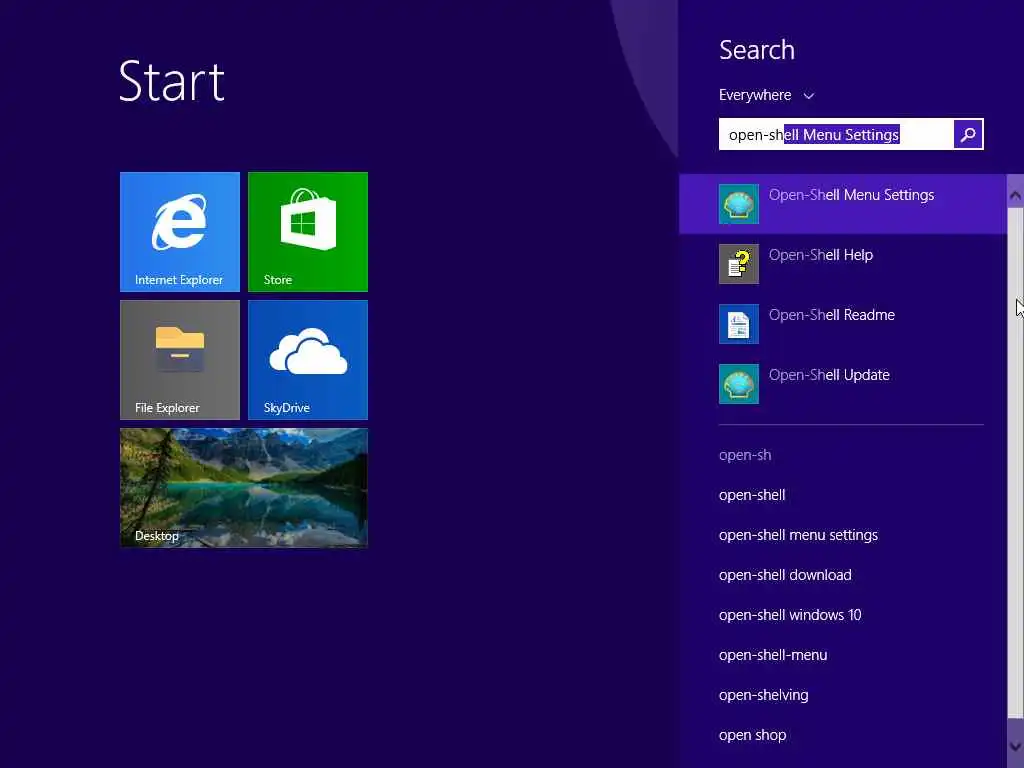The width and height of the screenshot is (1024, 768).
Task: Choose the "open shop" suggestion
Action: (752, 735)
